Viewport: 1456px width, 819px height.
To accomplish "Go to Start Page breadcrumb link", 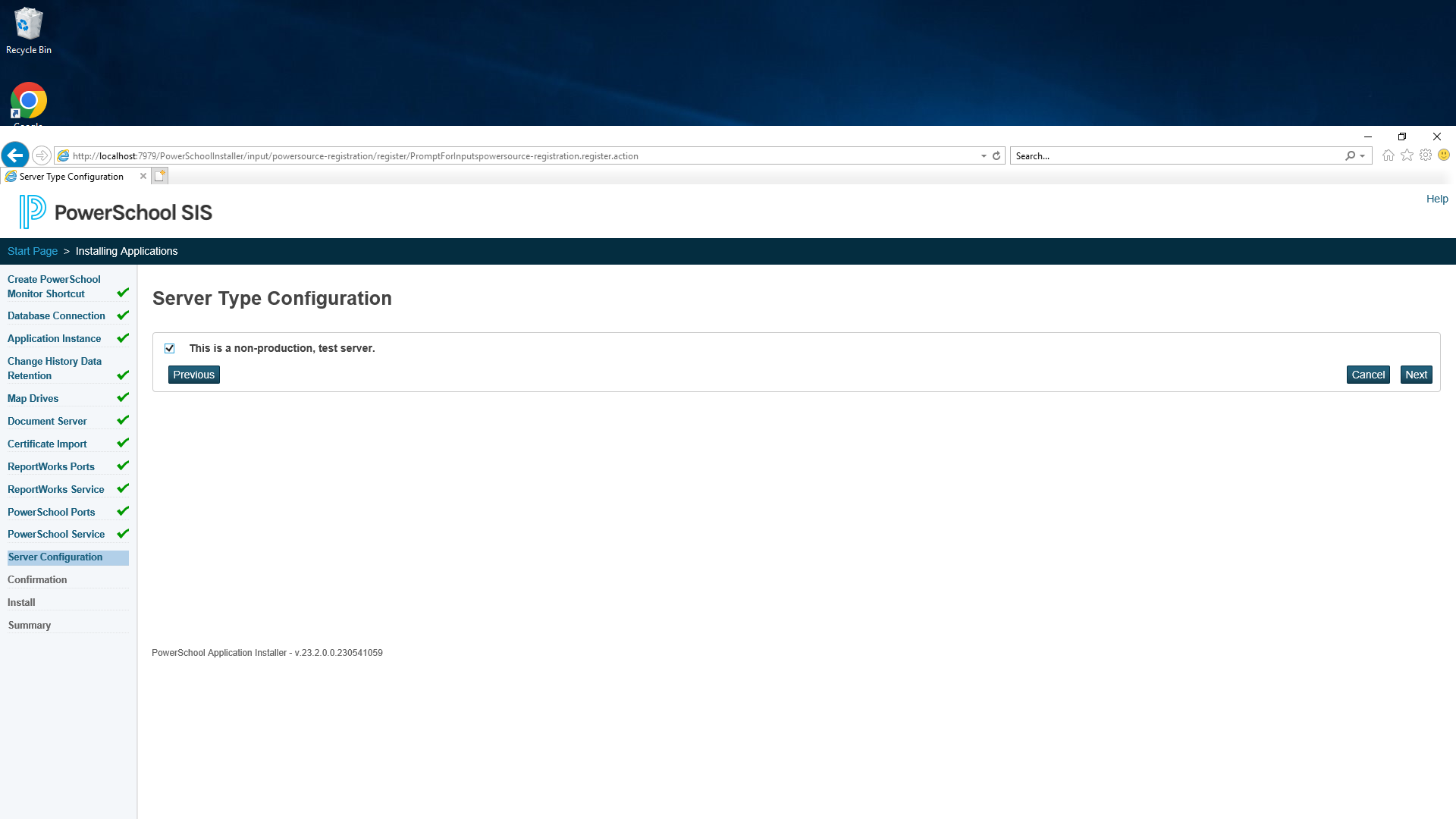I will (33, 251).
